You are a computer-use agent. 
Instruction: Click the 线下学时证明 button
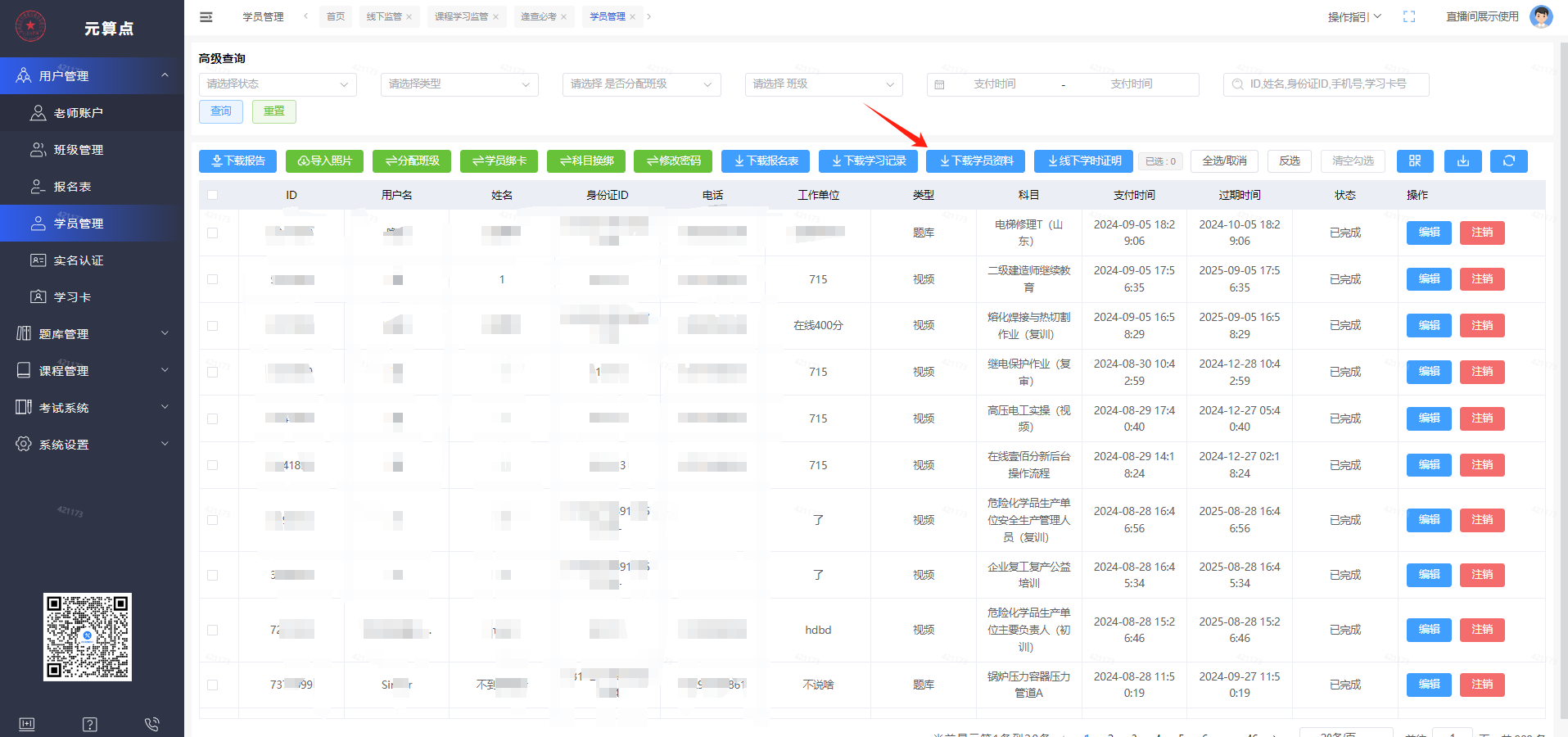1084,161
